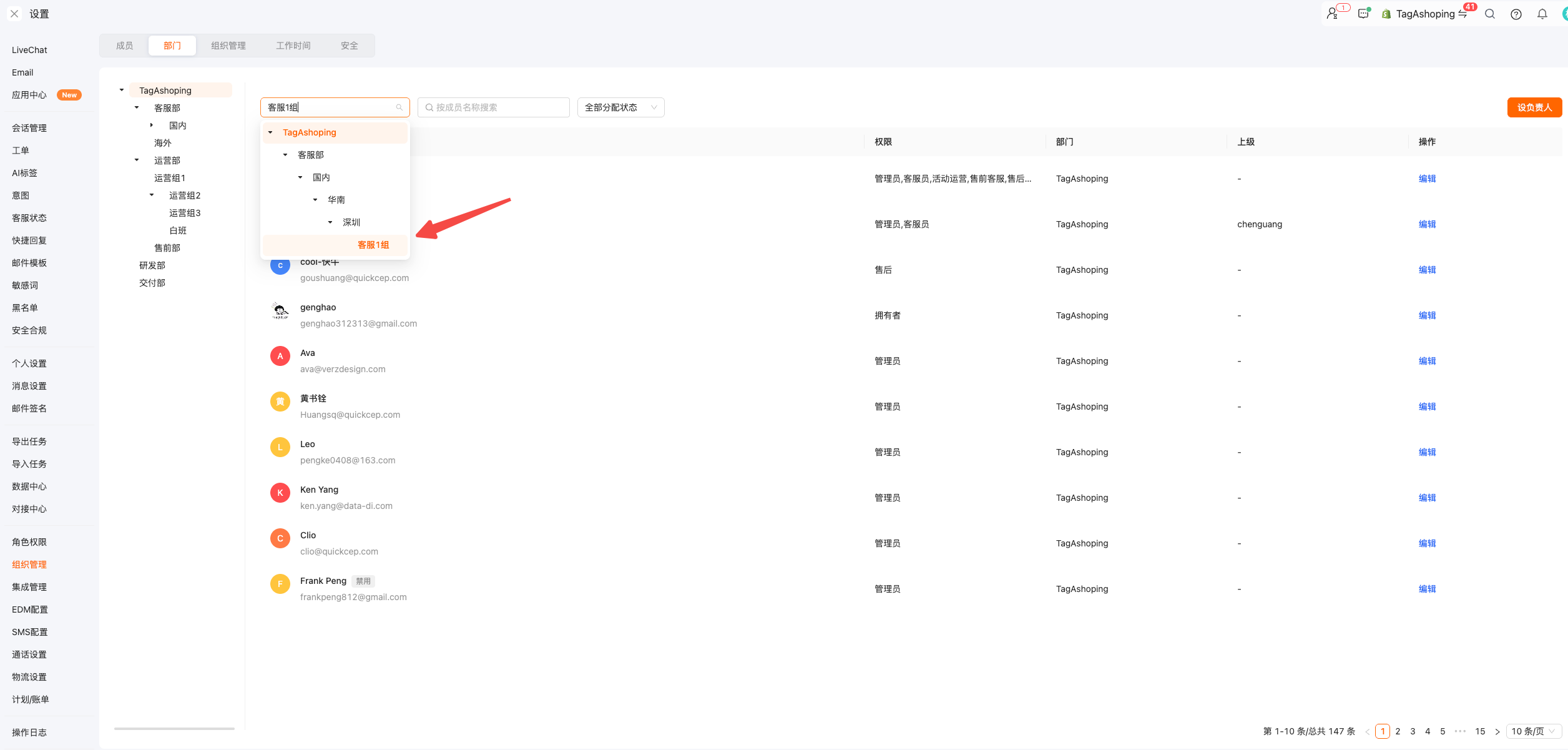
Task: Open the help question mark icon
Action: 1516,14
